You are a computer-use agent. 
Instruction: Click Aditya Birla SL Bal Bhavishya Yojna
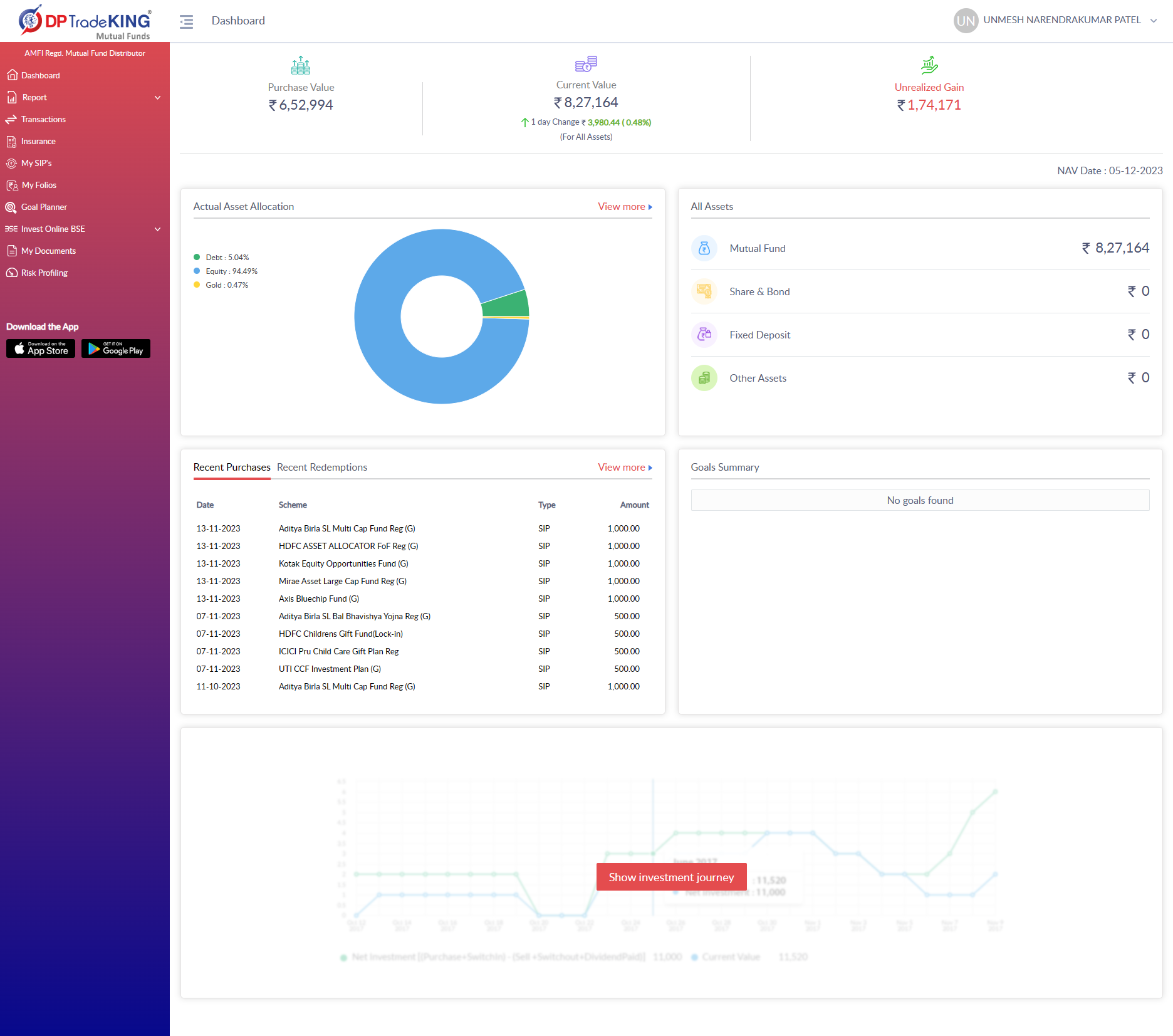click(x=355, y=616)
